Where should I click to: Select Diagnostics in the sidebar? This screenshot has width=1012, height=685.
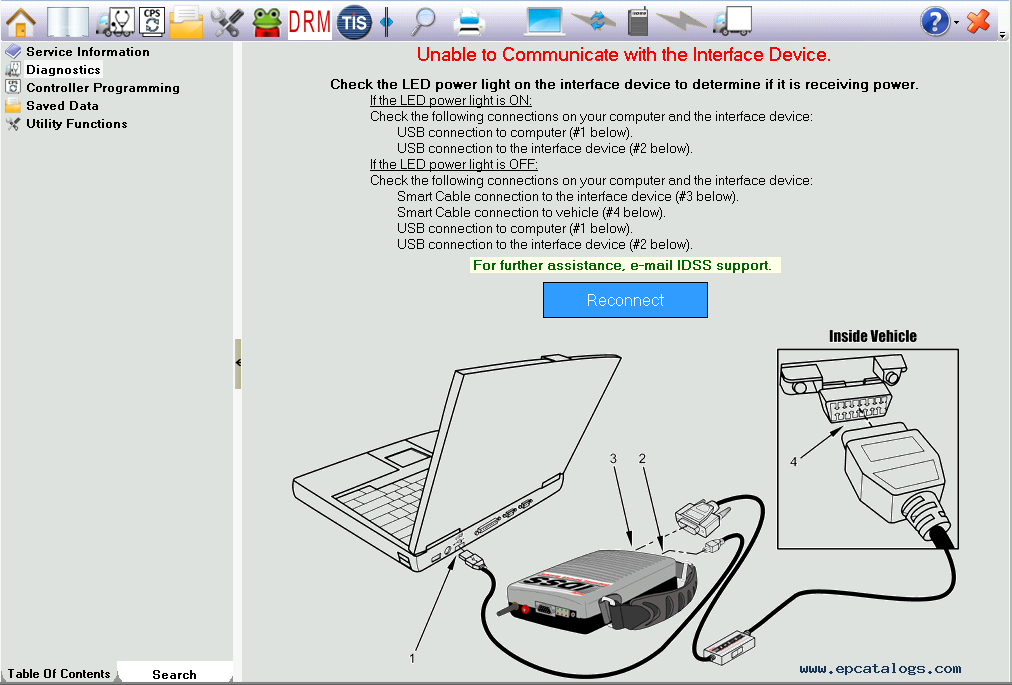point(63,70)
